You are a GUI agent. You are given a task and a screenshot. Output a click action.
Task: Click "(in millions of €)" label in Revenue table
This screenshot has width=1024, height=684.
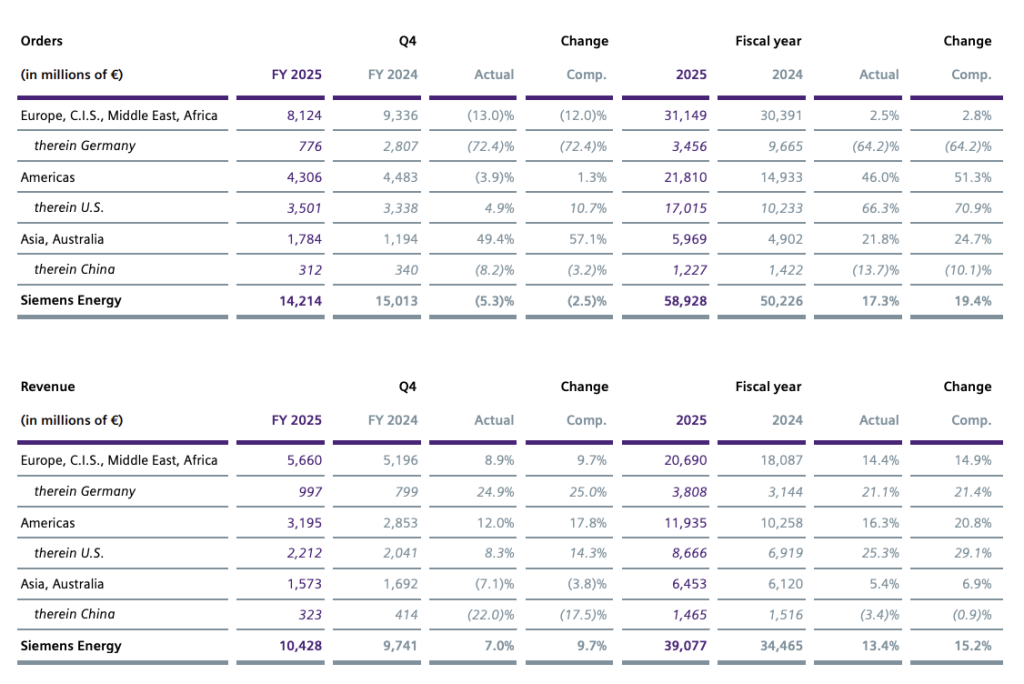pos(72,421)
